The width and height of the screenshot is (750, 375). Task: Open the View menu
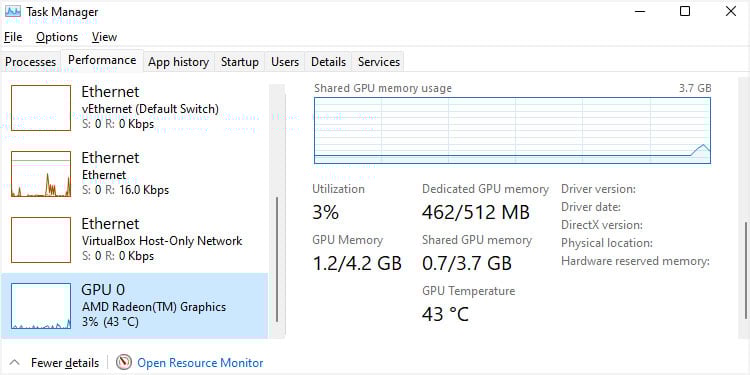[x=104, y=37]
